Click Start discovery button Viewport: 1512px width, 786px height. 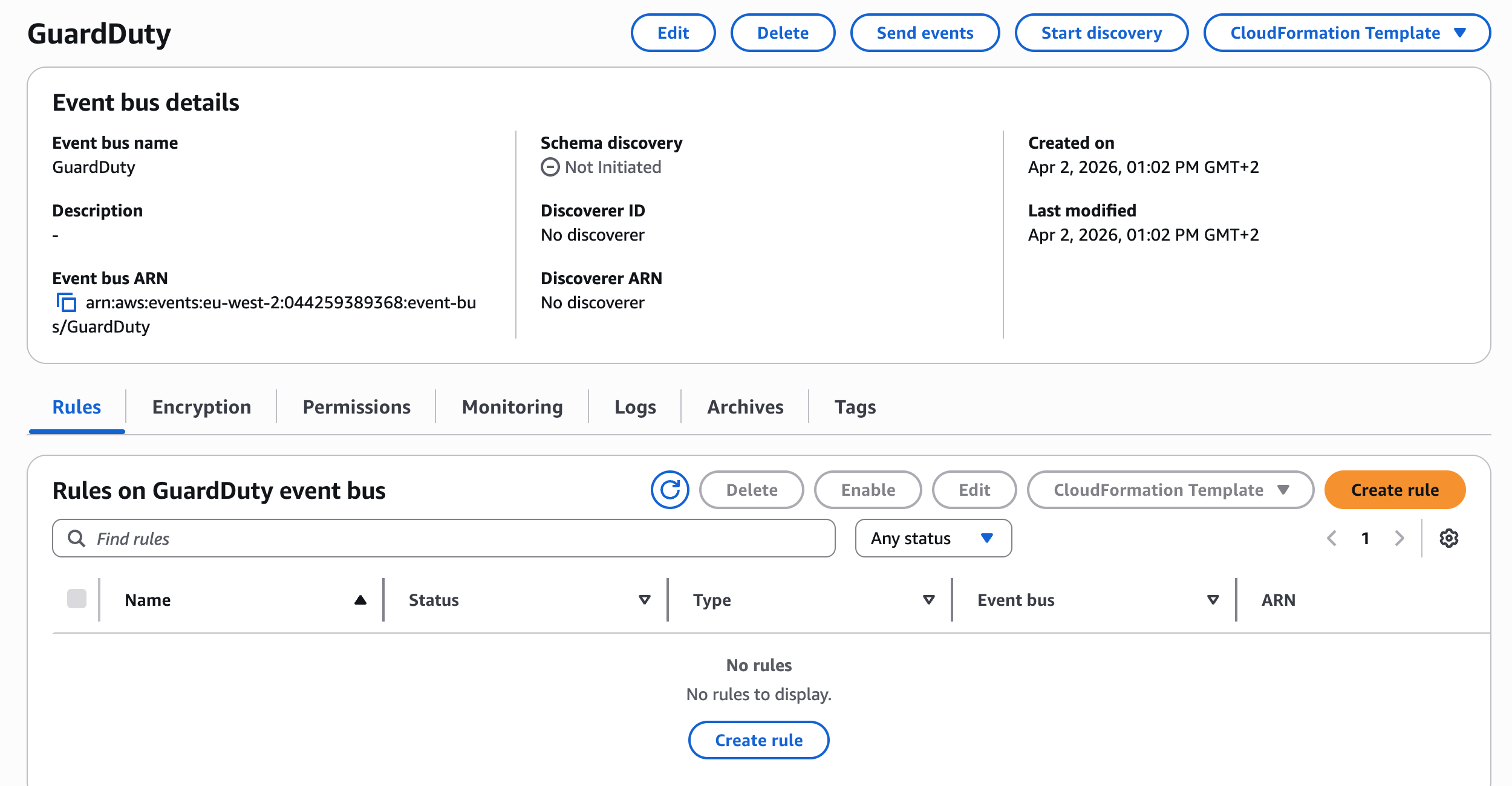[1101, 33]
